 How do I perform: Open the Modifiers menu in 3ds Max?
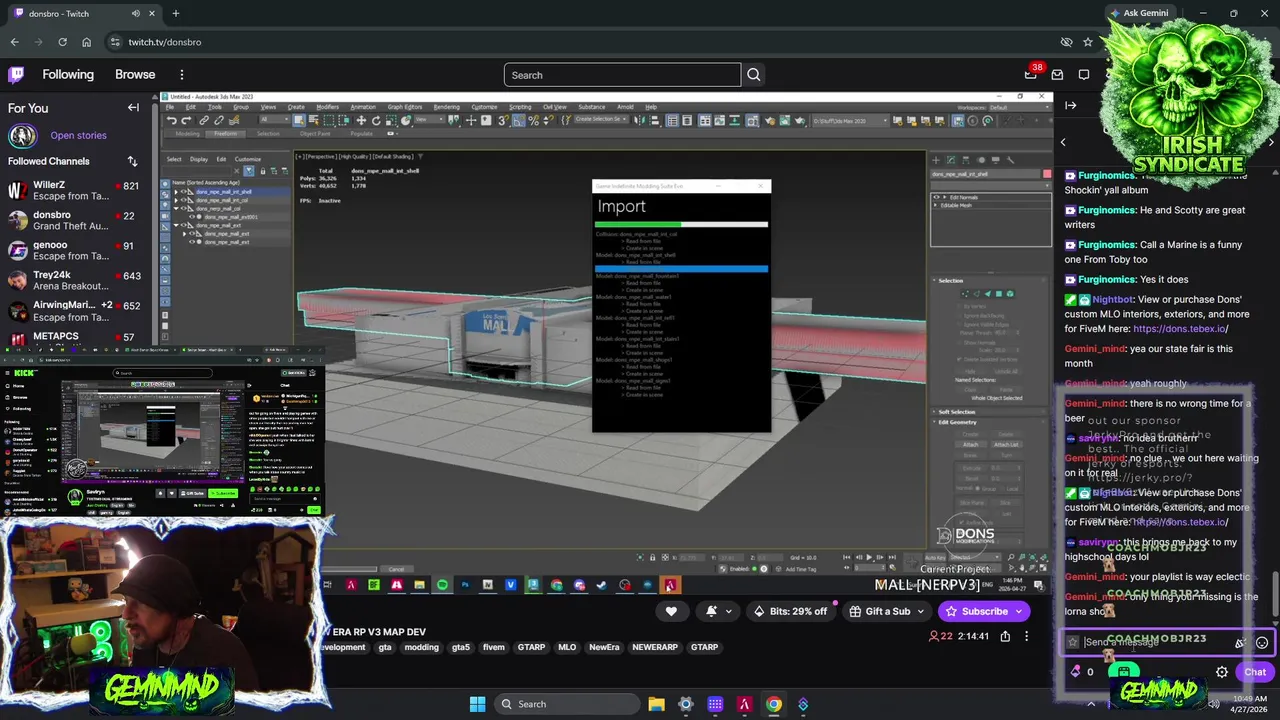click(x=327, y=107)
